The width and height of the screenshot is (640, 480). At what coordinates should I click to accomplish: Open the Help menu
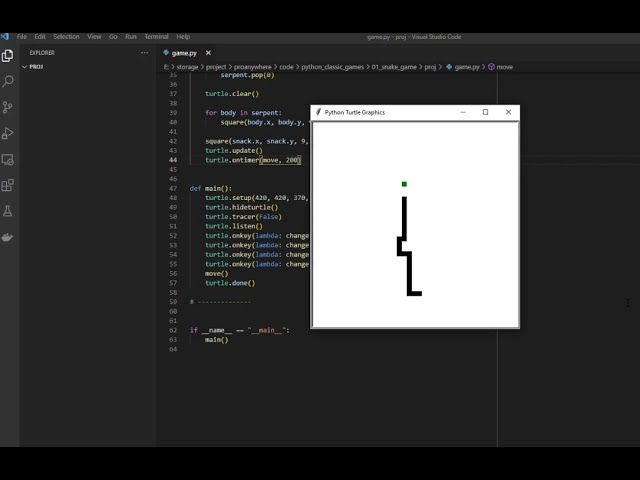(183, 37)
